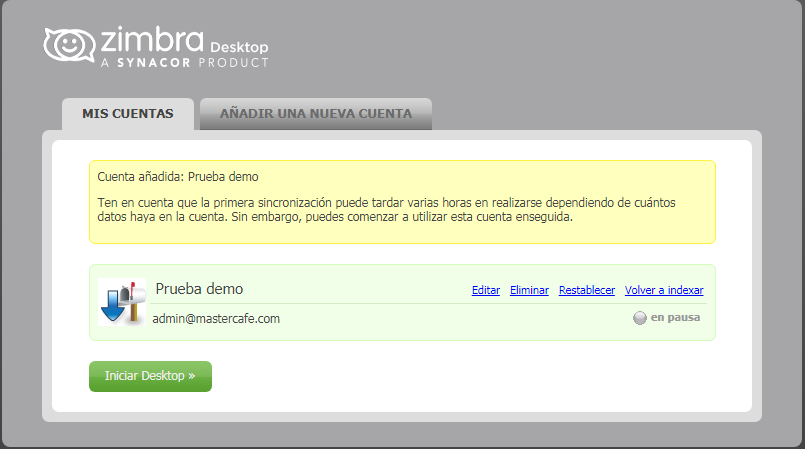Click the 'en pausa' status text
This screenshot has width=805, height=449.
tap(675, 318)
